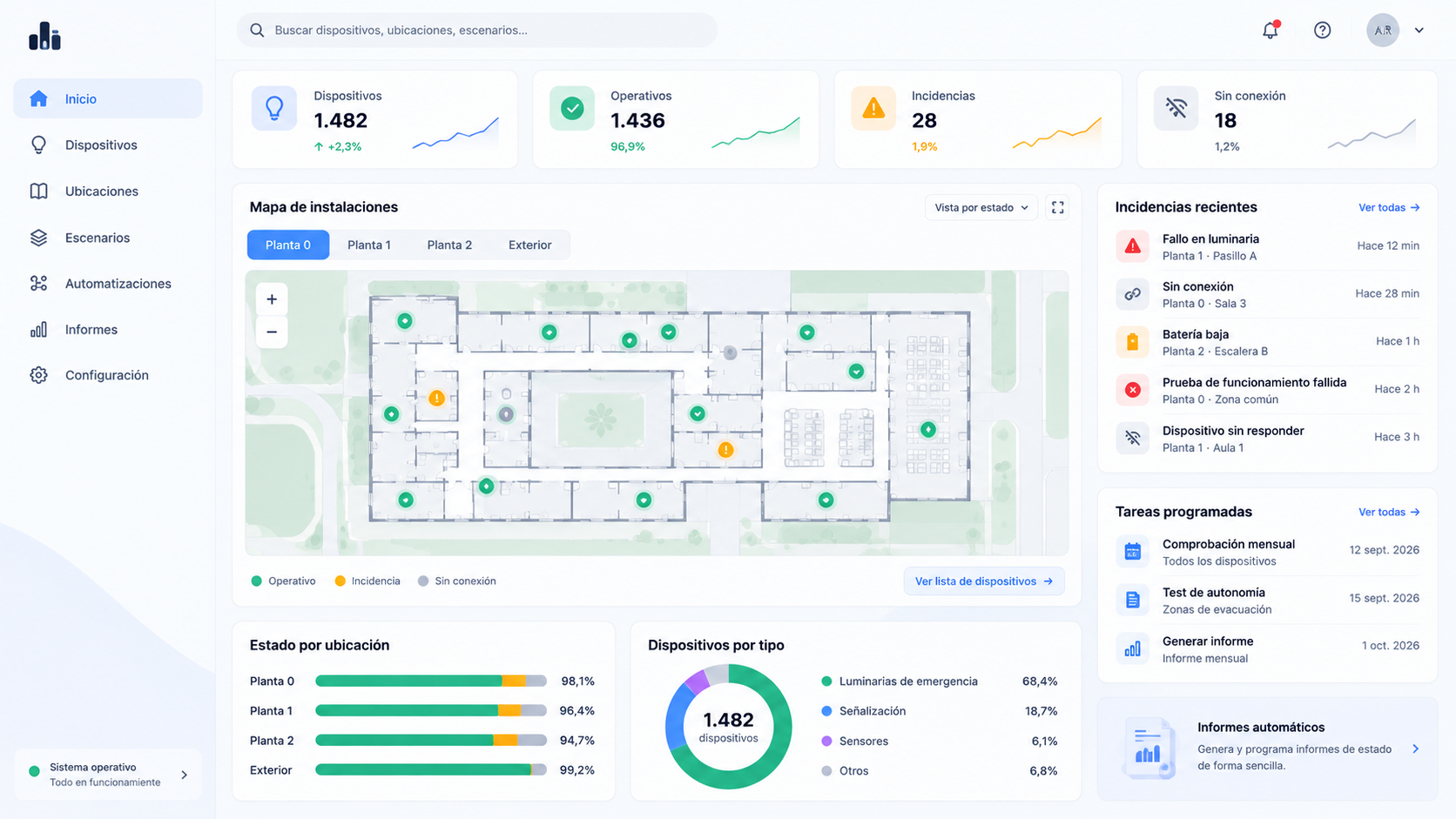Switch to the Planta 2 tab
The image size is (1456, 819).
coord(449,245)
